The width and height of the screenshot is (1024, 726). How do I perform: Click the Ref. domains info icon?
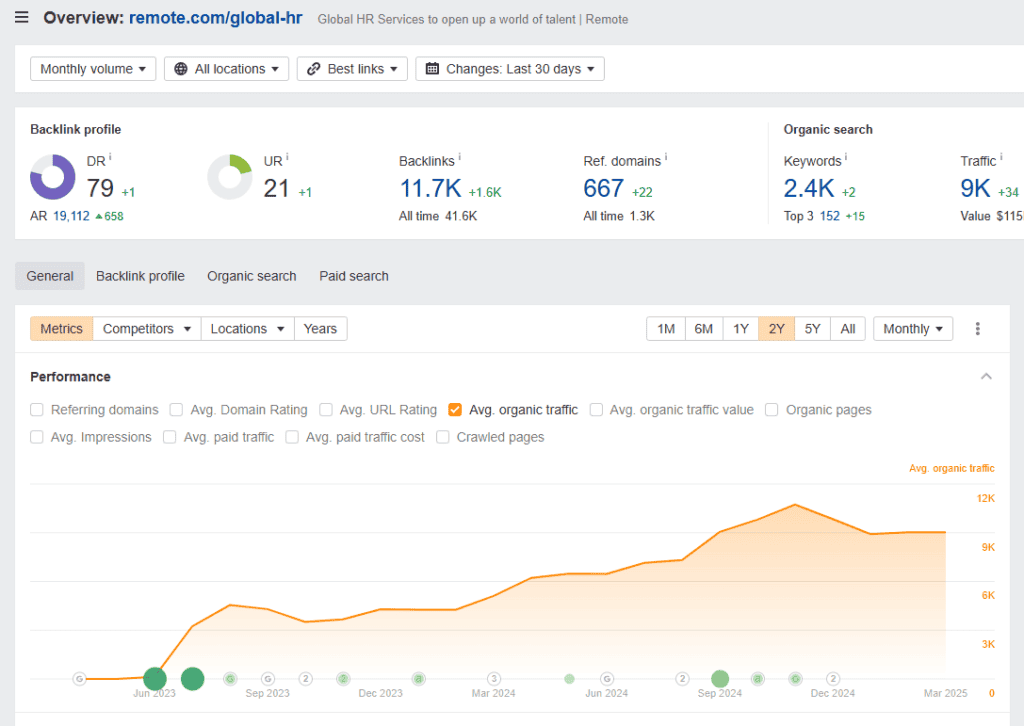click(x=666, y=158)
